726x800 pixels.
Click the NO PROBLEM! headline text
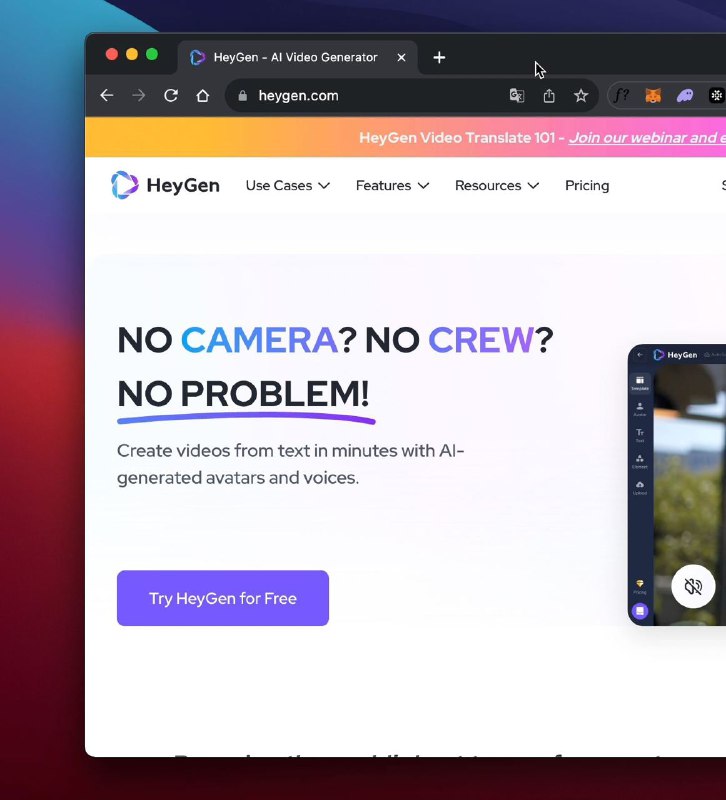click(243, 394)
